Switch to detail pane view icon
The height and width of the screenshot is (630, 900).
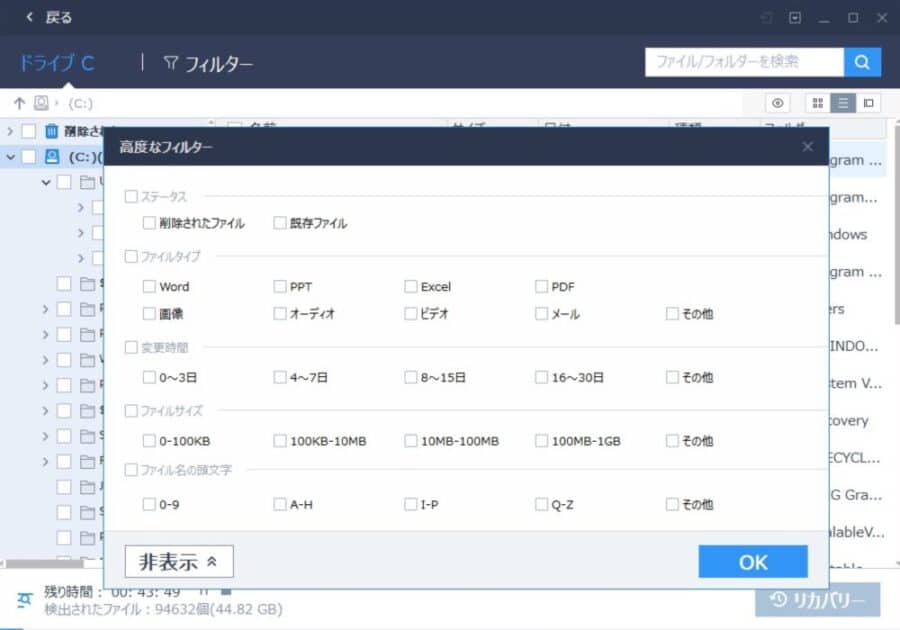[868, 103]
